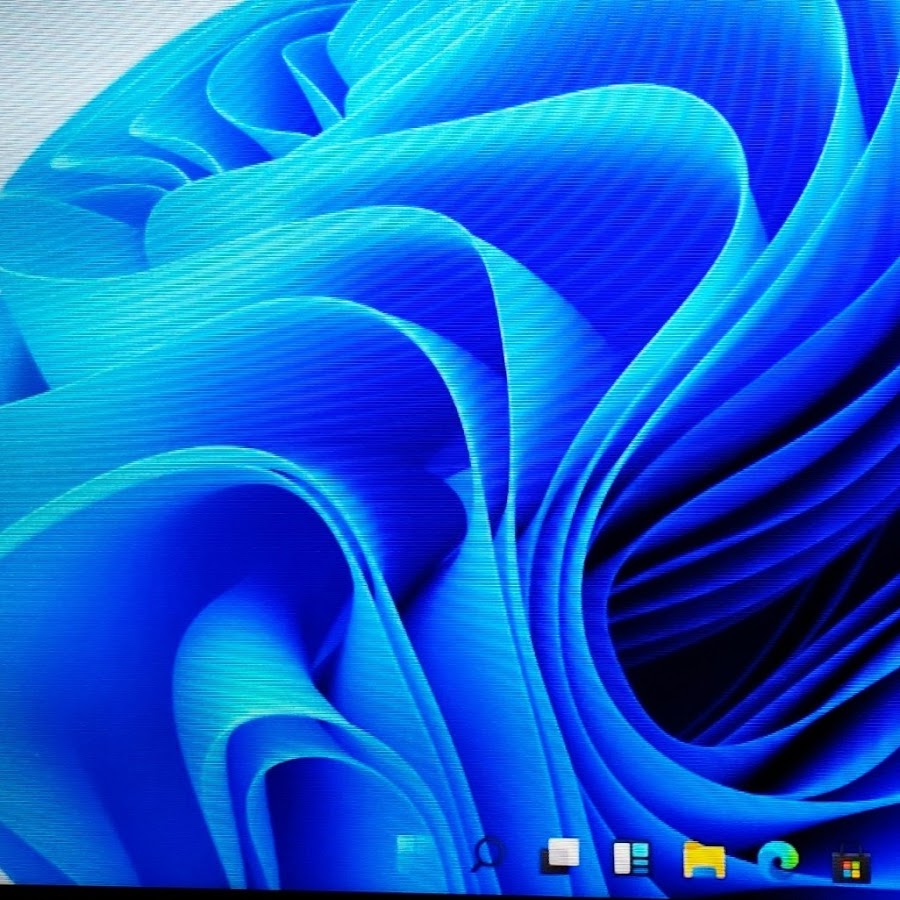The height and width of the screenshot is (900, 900).
Task: Start a web session with Edge icon
Action: [777, 858]
